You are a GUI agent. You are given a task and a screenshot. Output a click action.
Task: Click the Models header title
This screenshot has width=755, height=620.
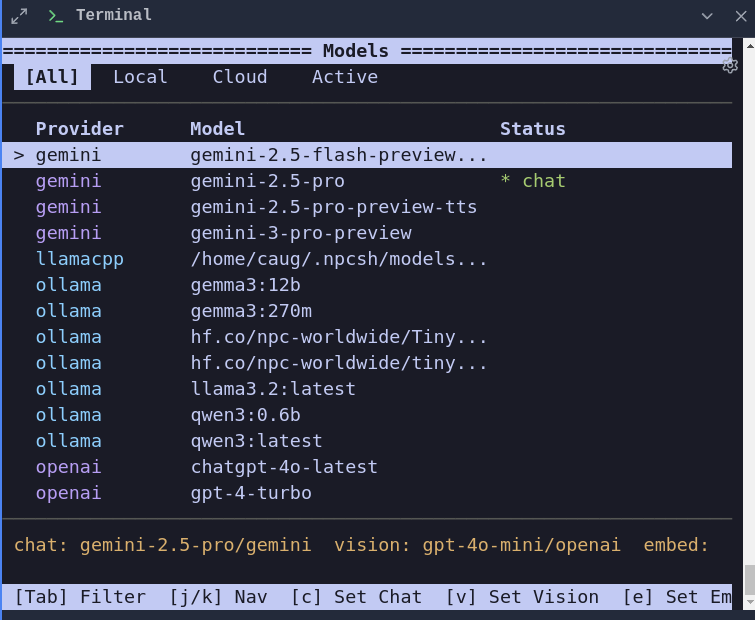coord(356,51)
